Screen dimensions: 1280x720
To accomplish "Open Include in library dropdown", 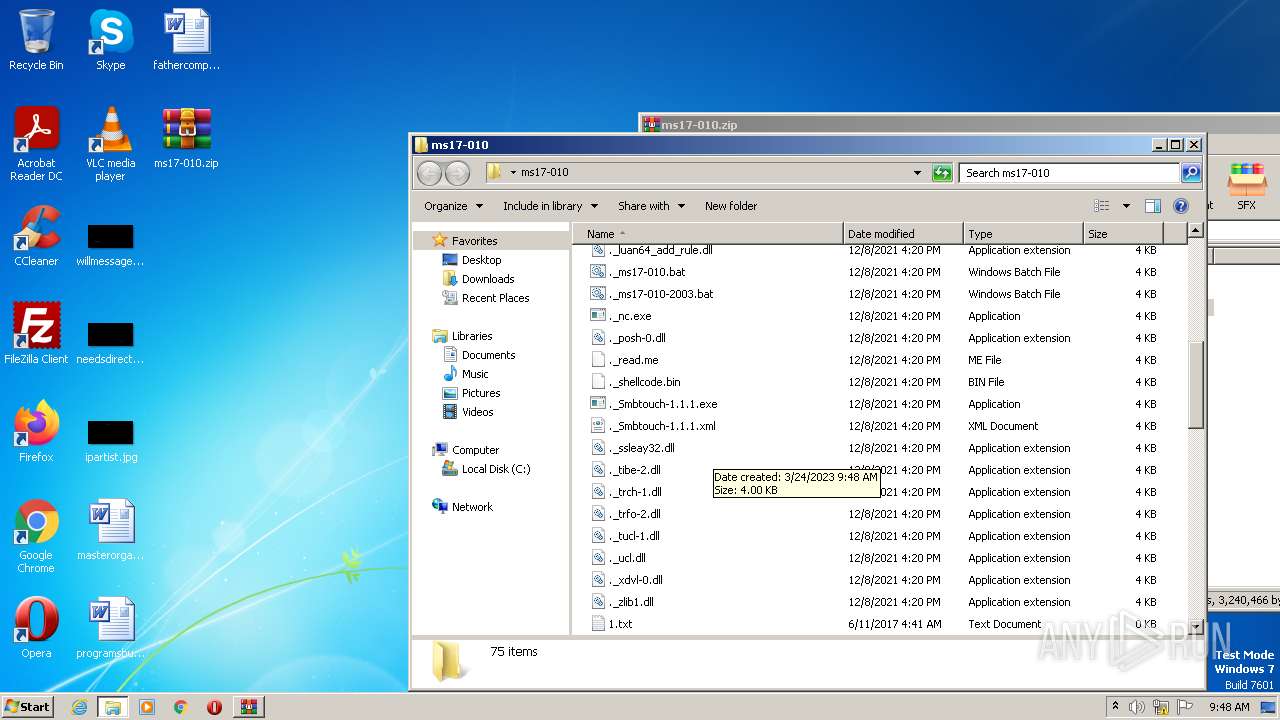I will point(550,206).
